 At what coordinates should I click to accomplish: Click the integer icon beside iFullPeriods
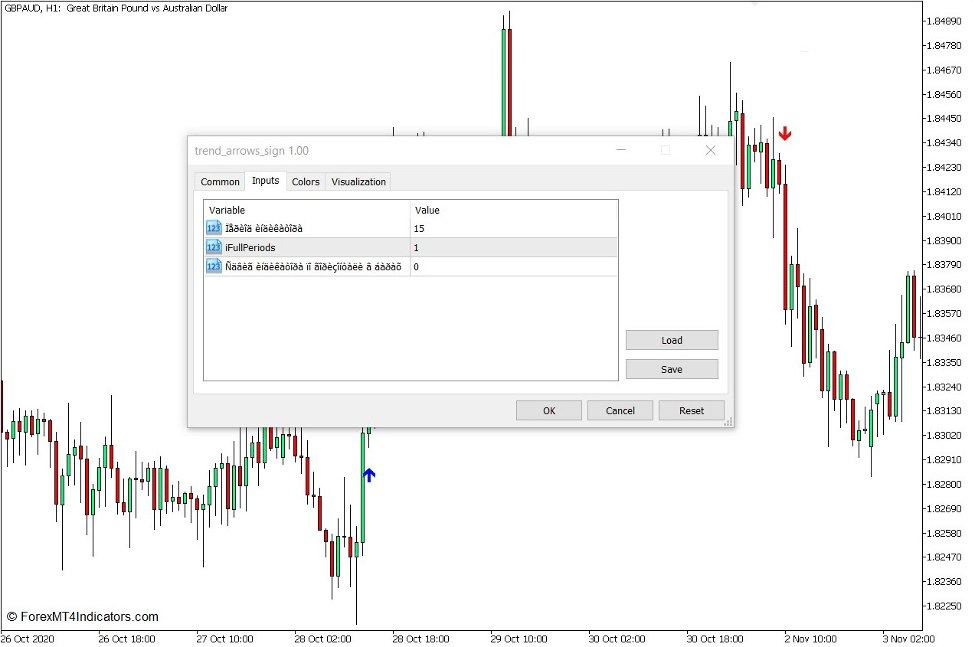coord(213,247)
